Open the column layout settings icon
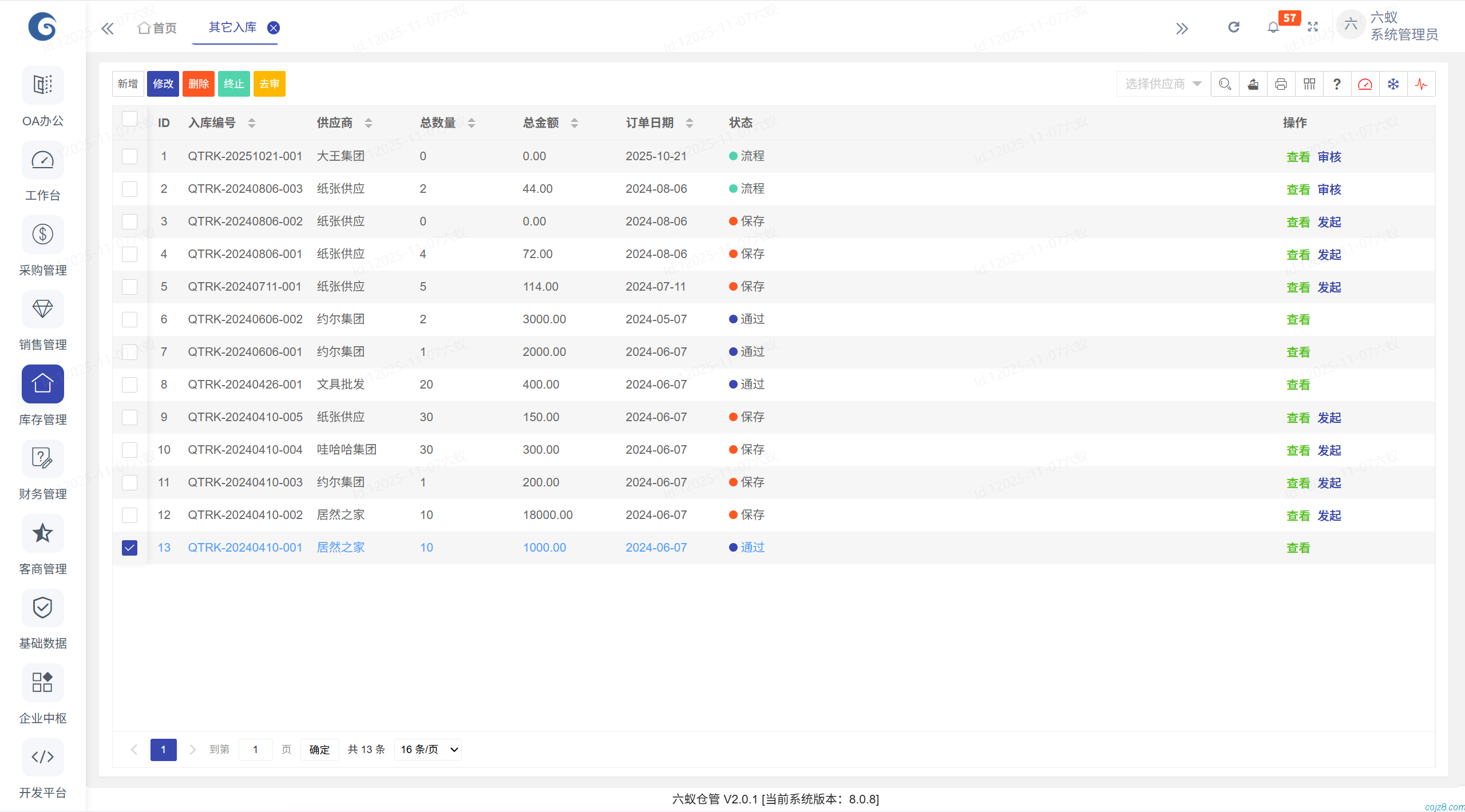1465x812 pixels. [x=1310, y=84]
